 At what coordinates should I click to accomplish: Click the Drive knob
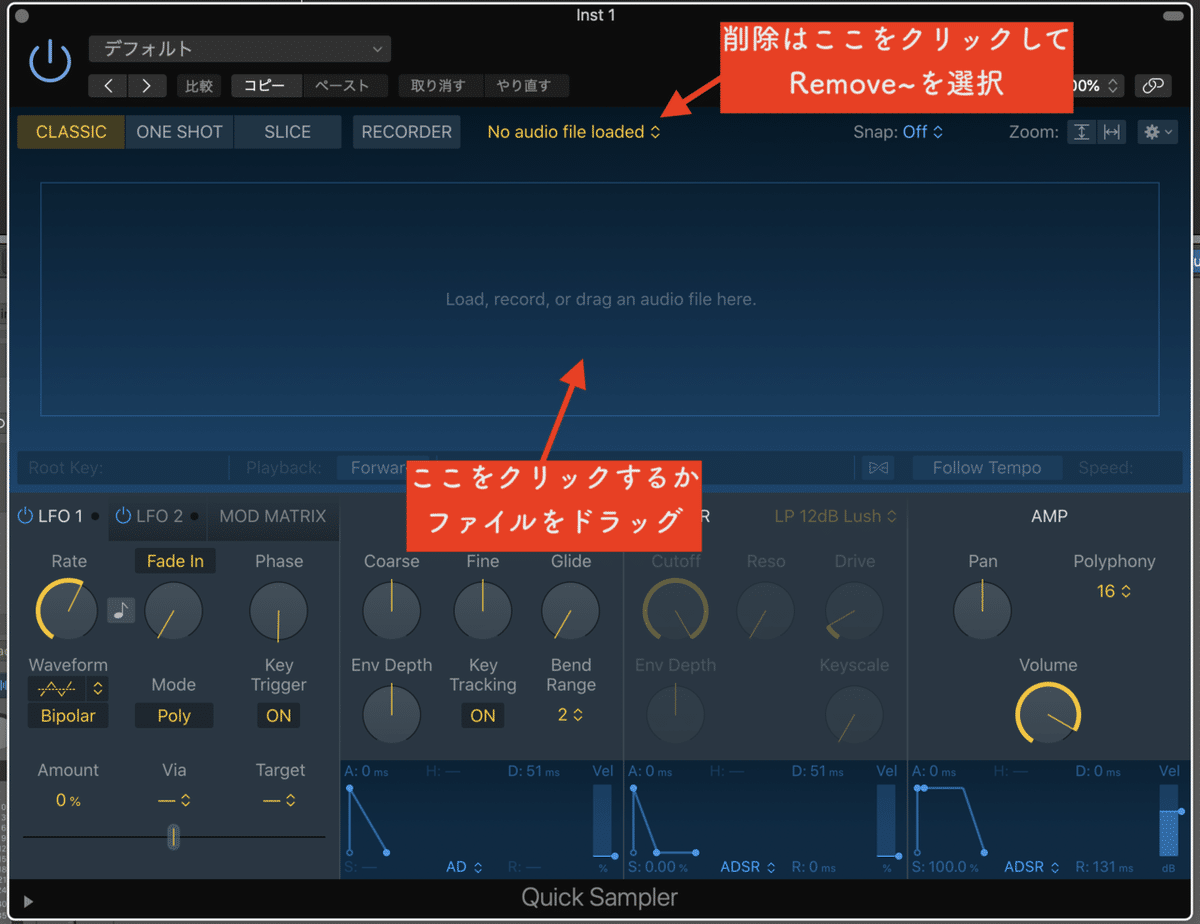point(854,611)
